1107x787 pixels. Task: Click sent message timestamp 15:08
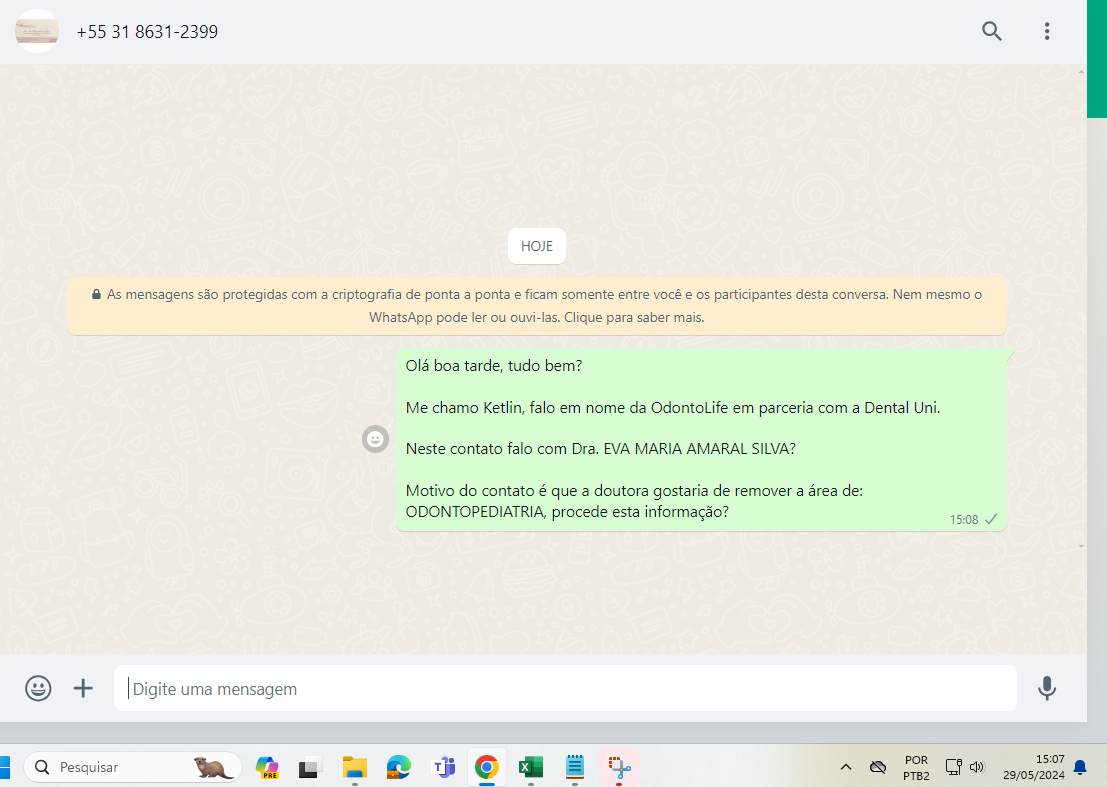(964, 520)
